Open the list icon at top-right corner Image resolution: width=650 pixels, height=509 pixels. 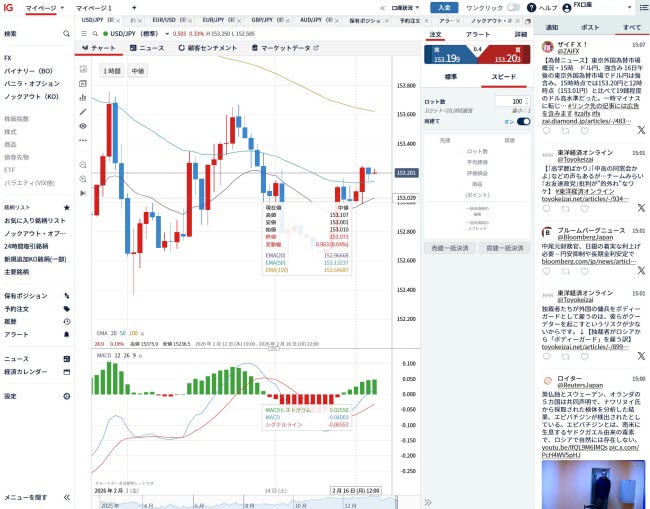(643, 7)
